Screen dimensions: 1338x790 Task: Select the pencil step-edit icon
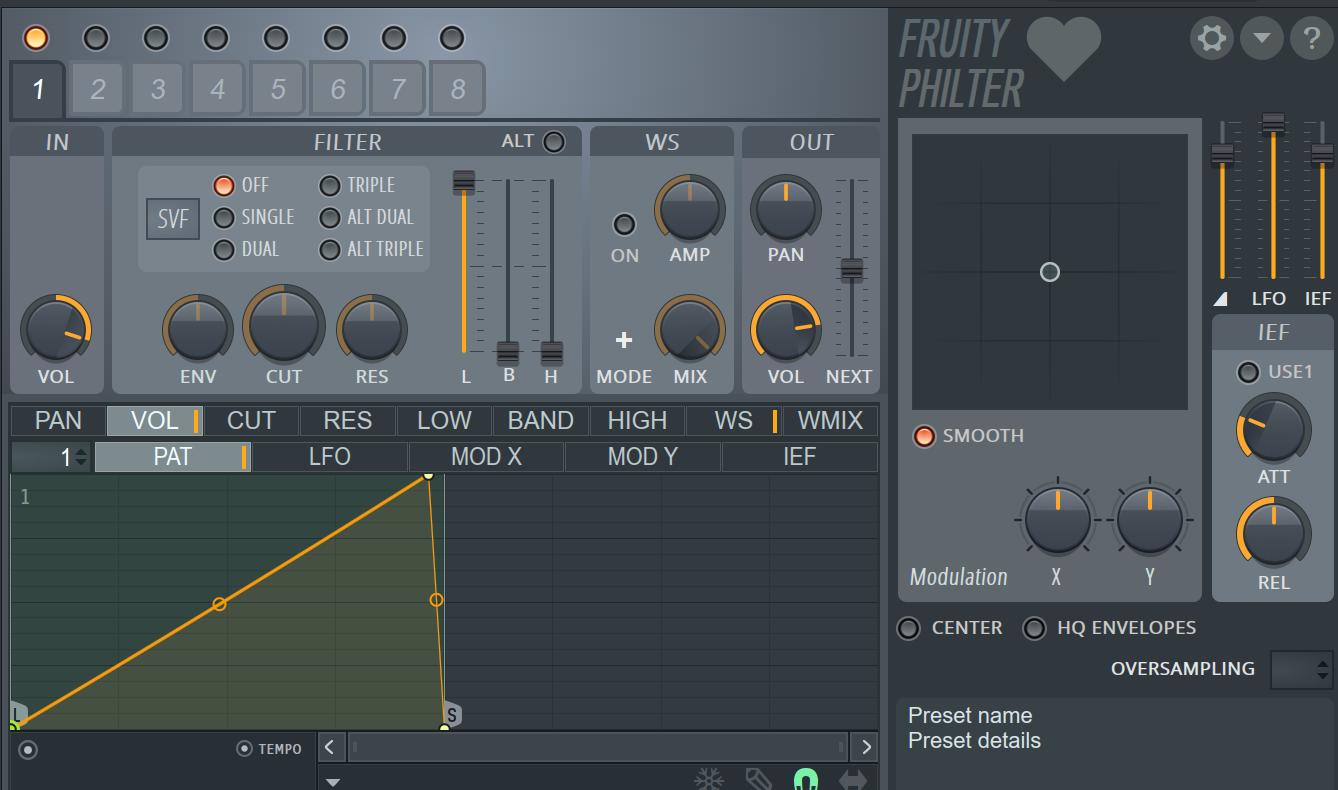coord(758,779)
